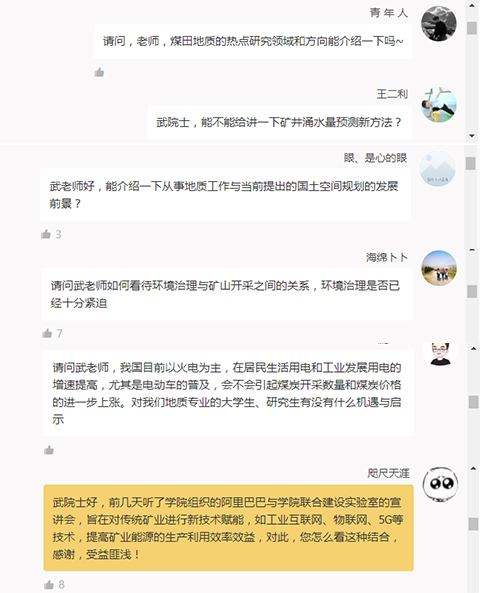Click username 王二利
Image resolution: width=480 pixels, height=593 pixels.
tap(392, 94)
